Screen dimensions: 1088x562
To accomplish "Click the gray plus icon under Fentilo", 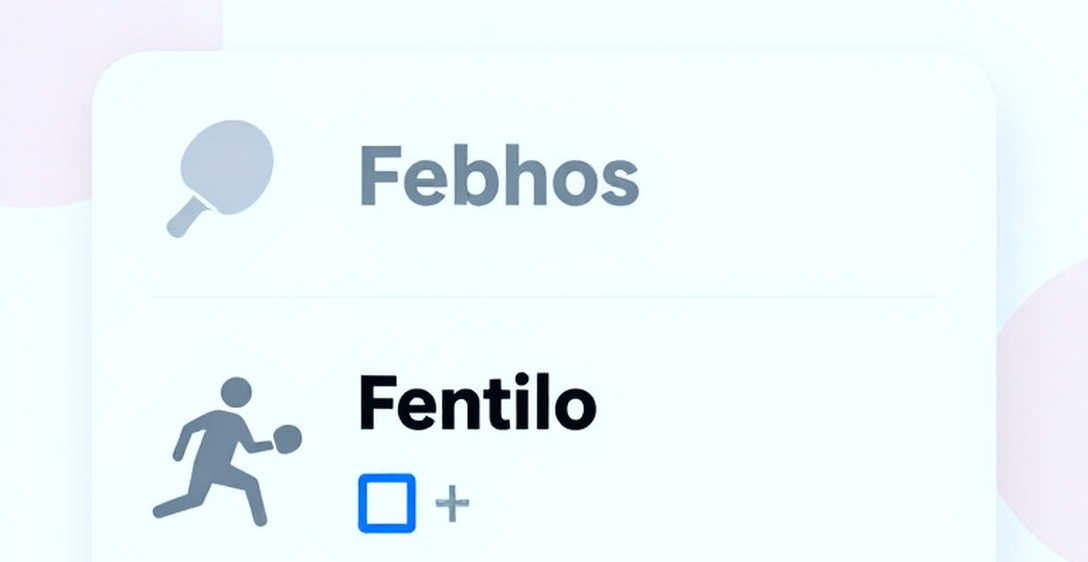I will click(x=452, y=504).
